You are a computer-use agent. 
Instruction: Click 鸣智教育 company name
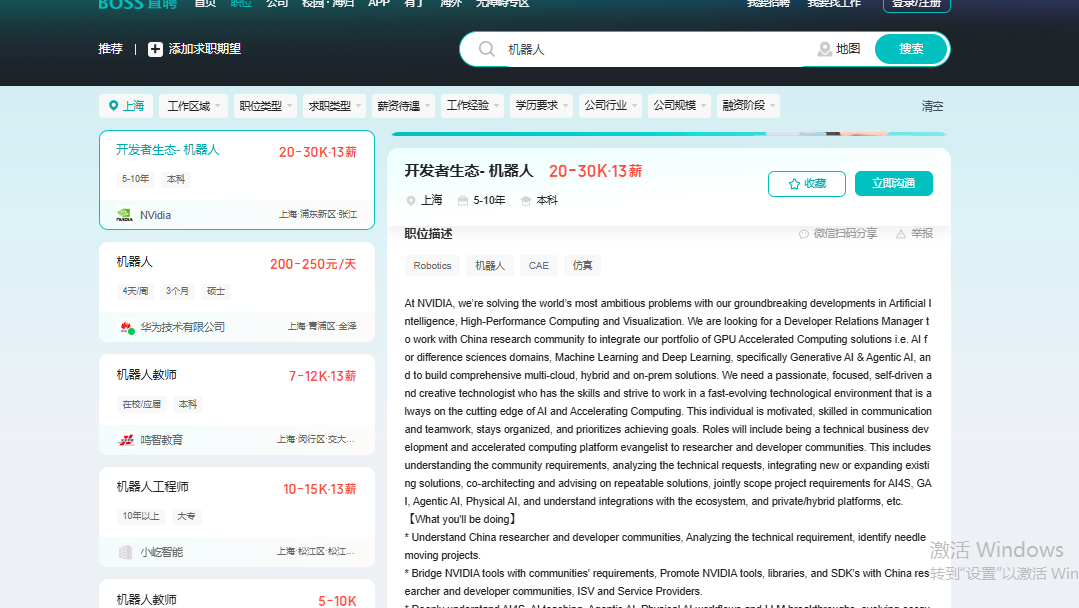click(162, 439)
